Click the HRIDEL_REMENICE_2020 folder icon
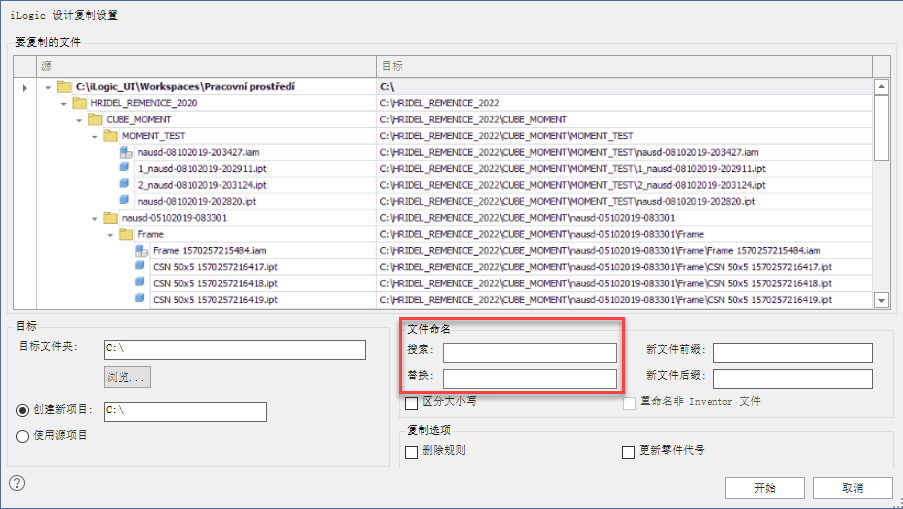Image resolution: width=903 pixels, height=509 pixels. (79, 103)
